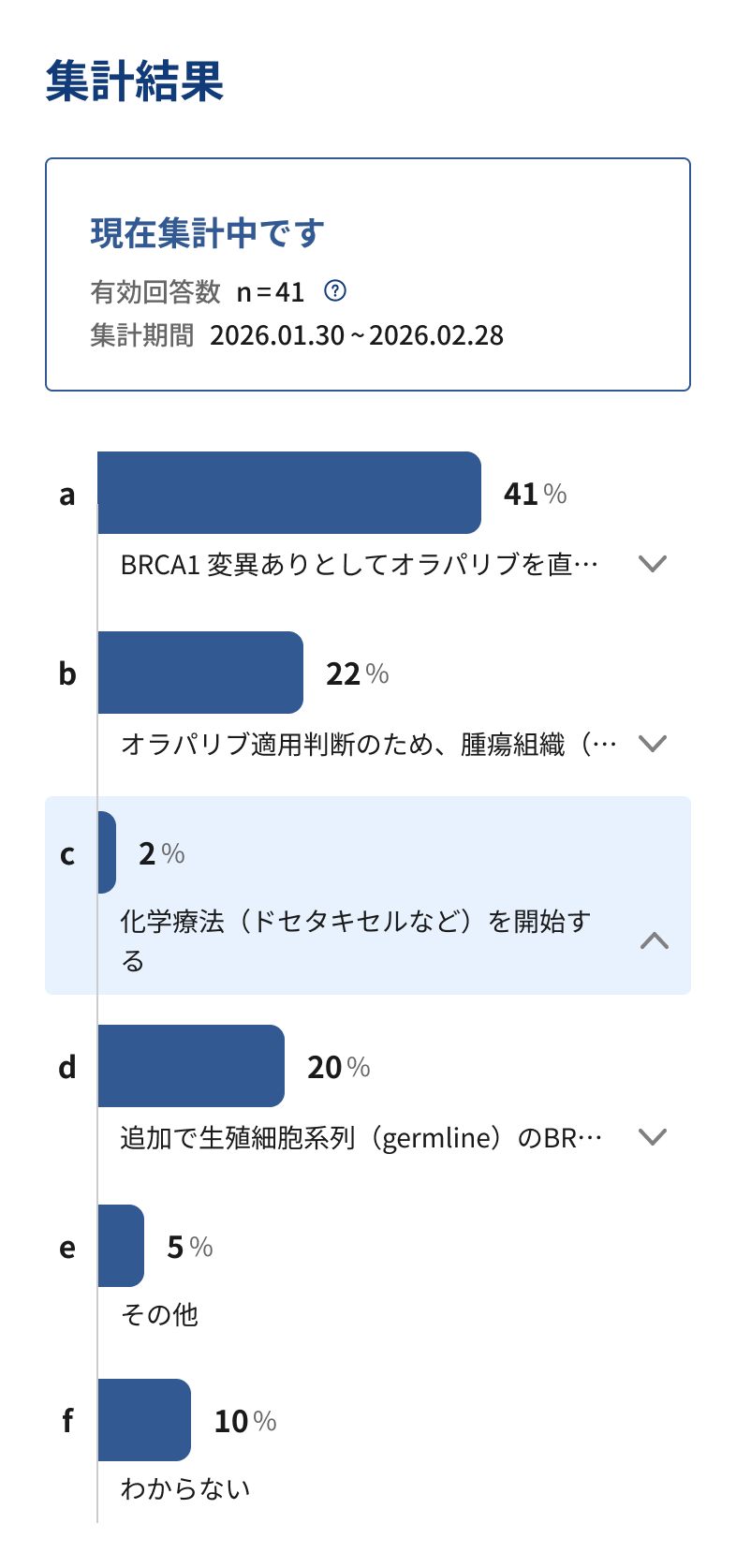This screenshot has width=736, height=1568.
Task: Click the 41% bar for option a
Action: pyautogui.click(x=289, y=493)
